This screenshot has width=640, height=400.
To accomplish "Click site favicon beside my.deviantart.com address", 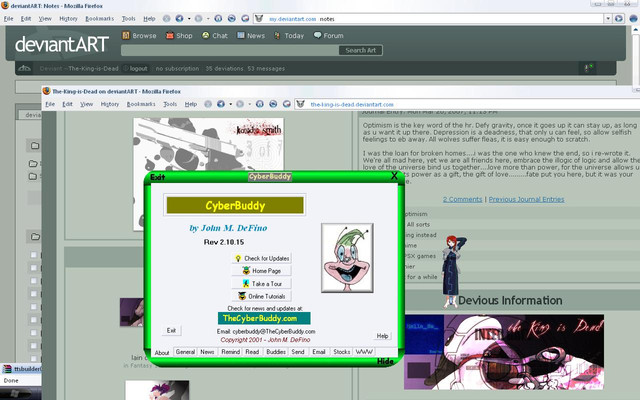I will click(259, 19).
